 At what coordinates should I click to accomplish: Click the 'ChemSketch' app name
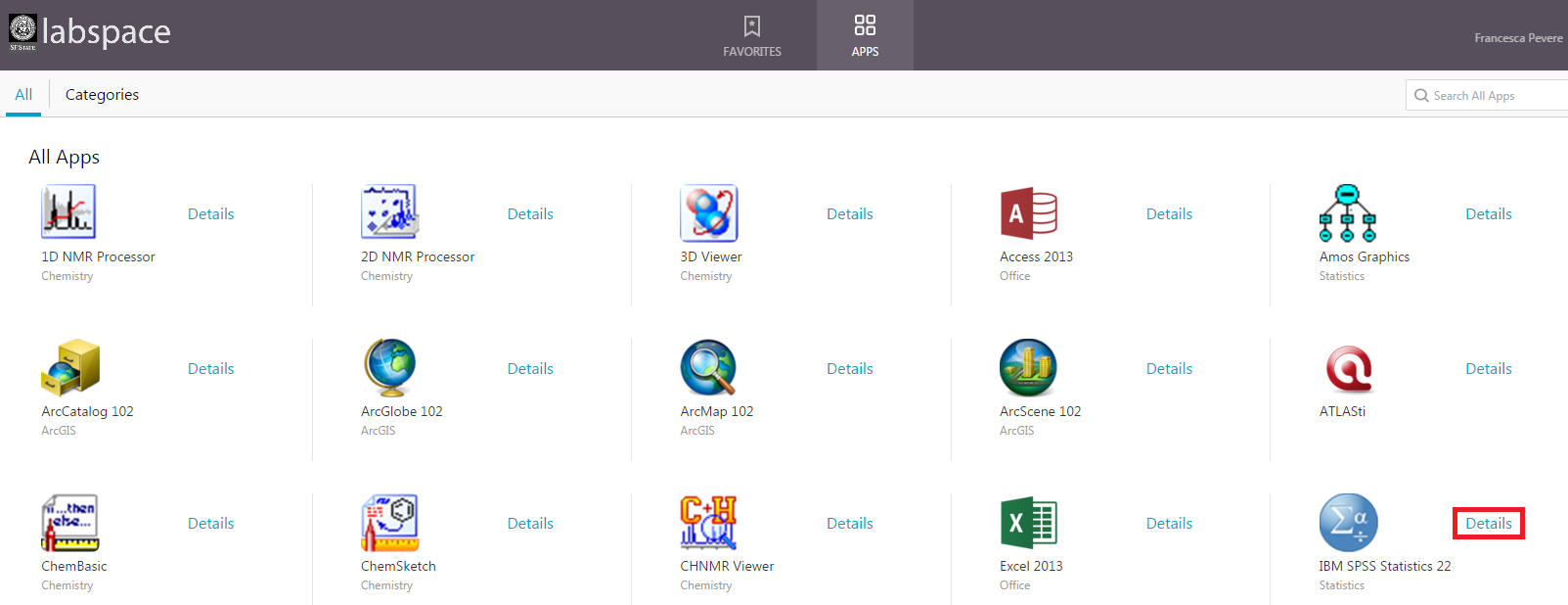click(398, 566)
